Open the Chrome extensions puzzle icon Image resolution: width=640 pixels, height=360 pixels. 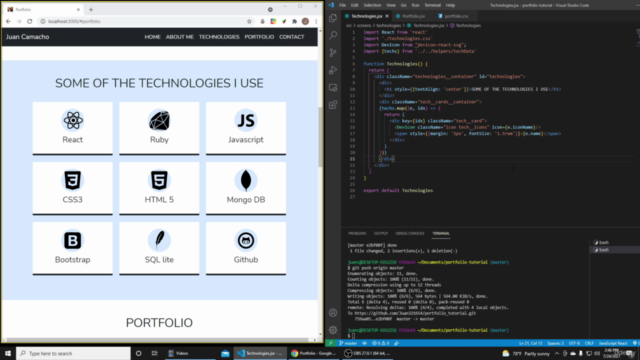click(294, 21)
